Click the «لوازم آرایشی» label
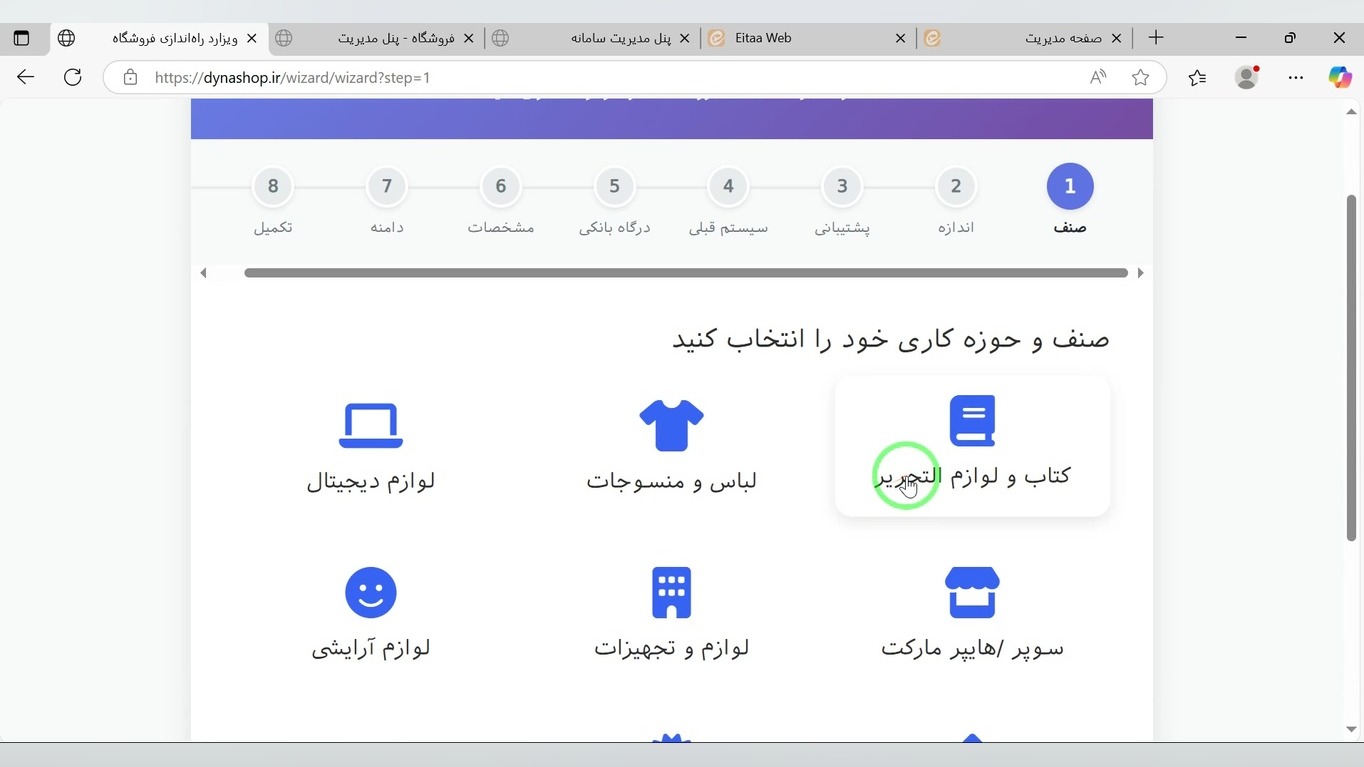1364x767 pixels. (371, 648)
